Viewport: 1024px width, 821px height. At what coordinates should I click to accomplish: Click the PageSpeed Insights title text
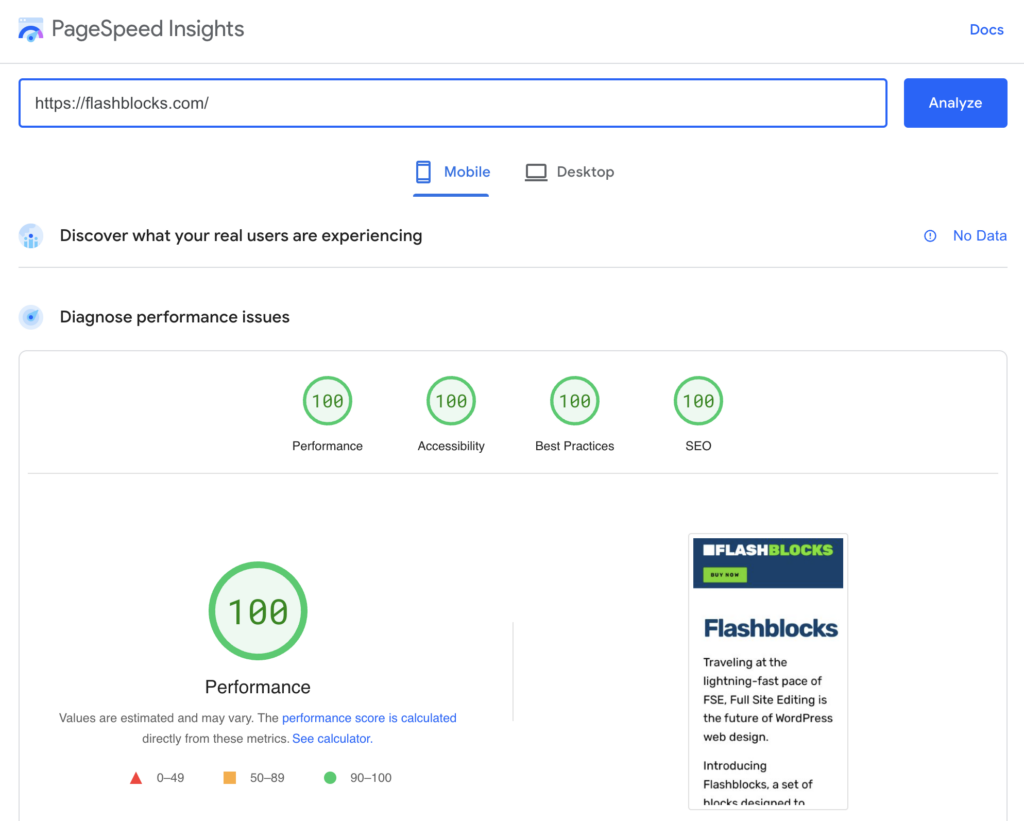pyautogui.click(x=148, y=29)
